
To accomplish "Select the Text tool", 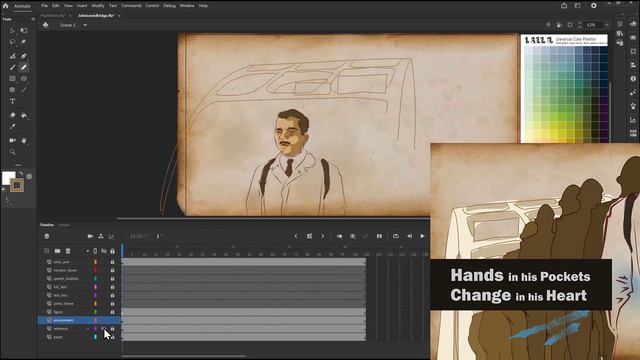I will point(12,101).
